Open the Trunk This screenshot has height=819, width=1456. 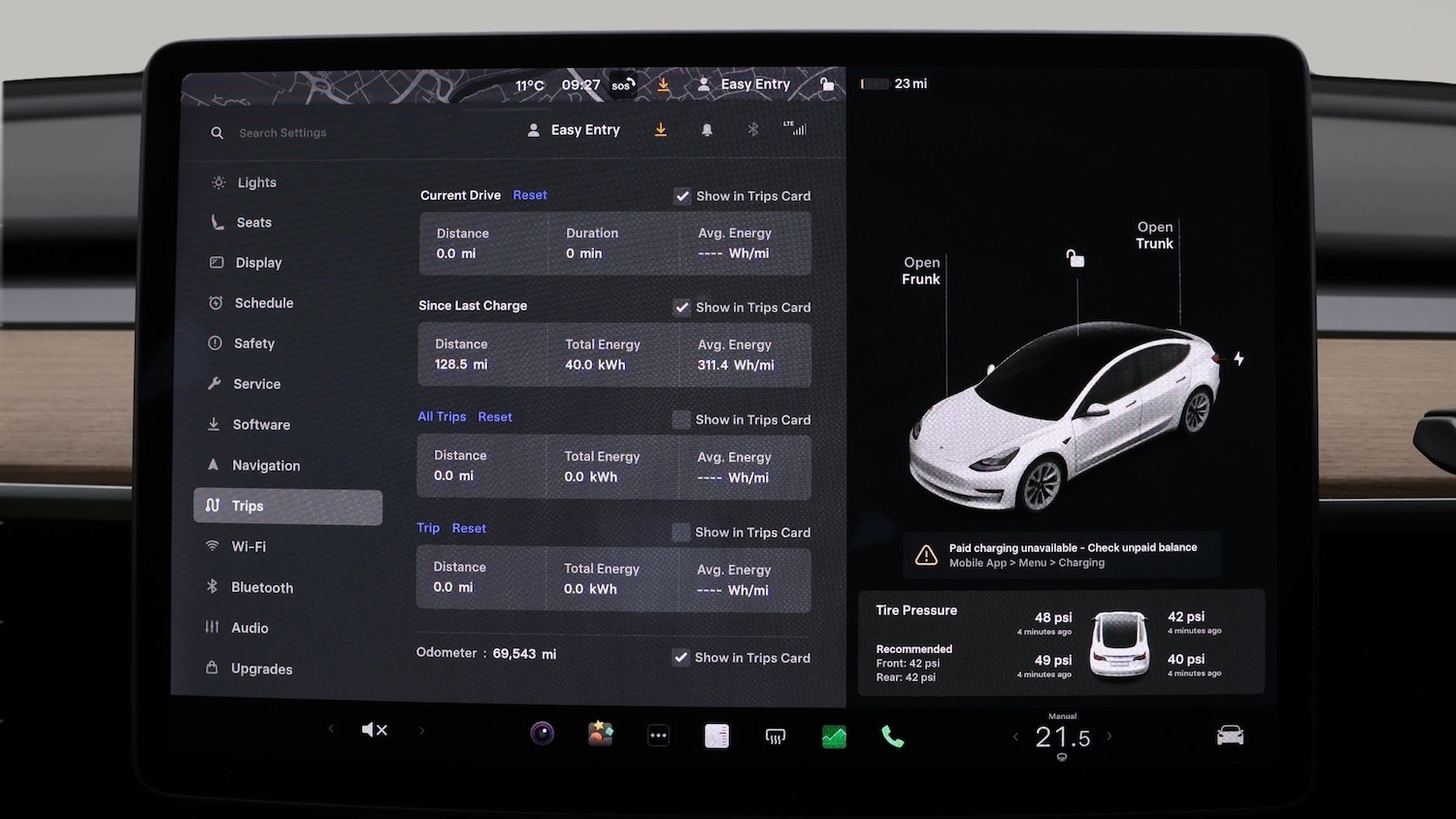[1154, 236]
